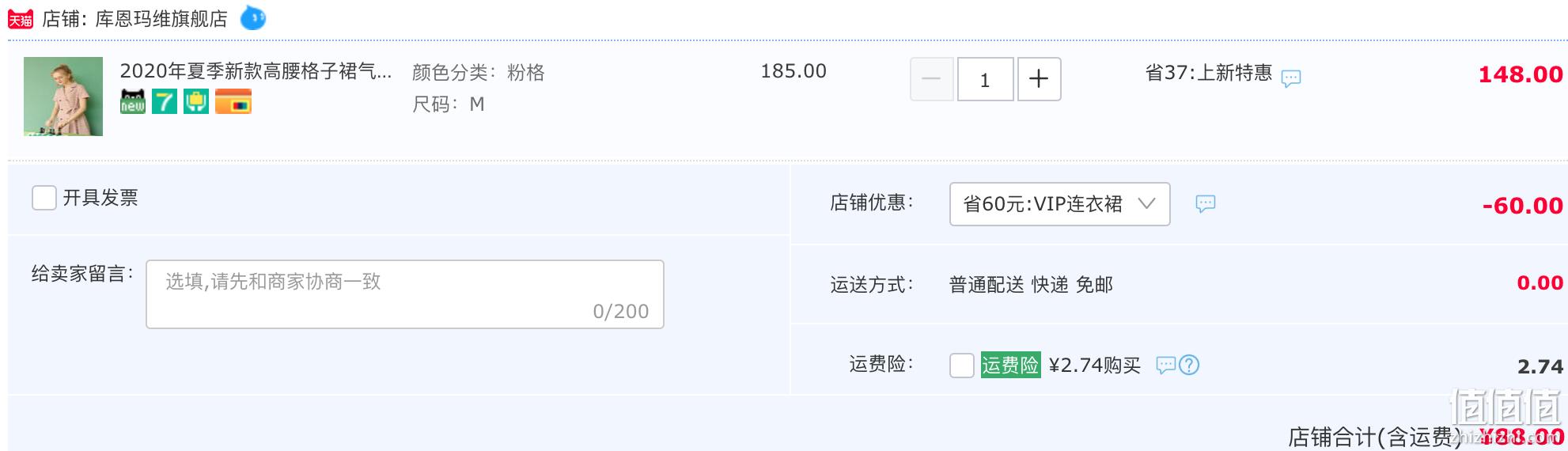This screenshot has width=1568, height=451.
Task: Click the comment icon next to ¥2.74购买
Action: point(1166,365)
